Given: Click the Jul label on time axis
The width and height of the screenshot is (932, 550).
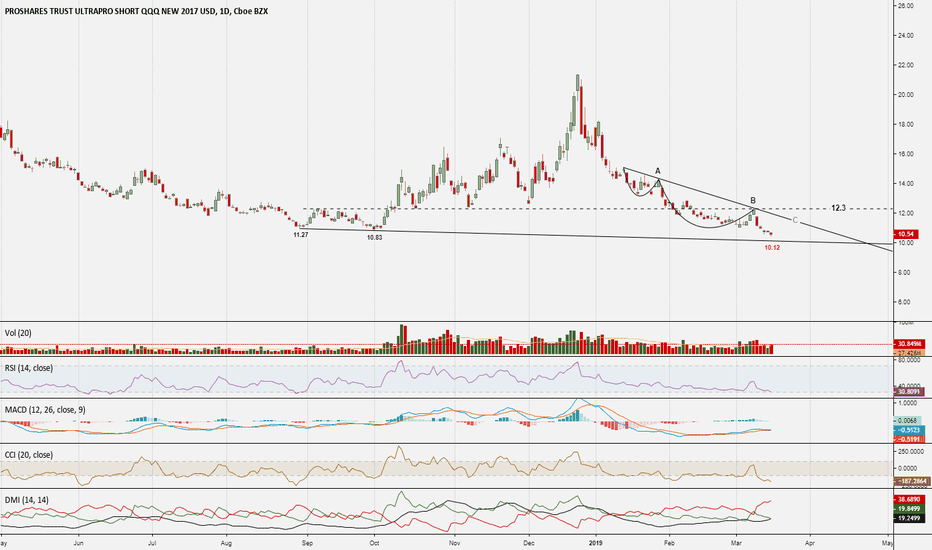Looking at the screenshot, I should [x=152, y=543].
